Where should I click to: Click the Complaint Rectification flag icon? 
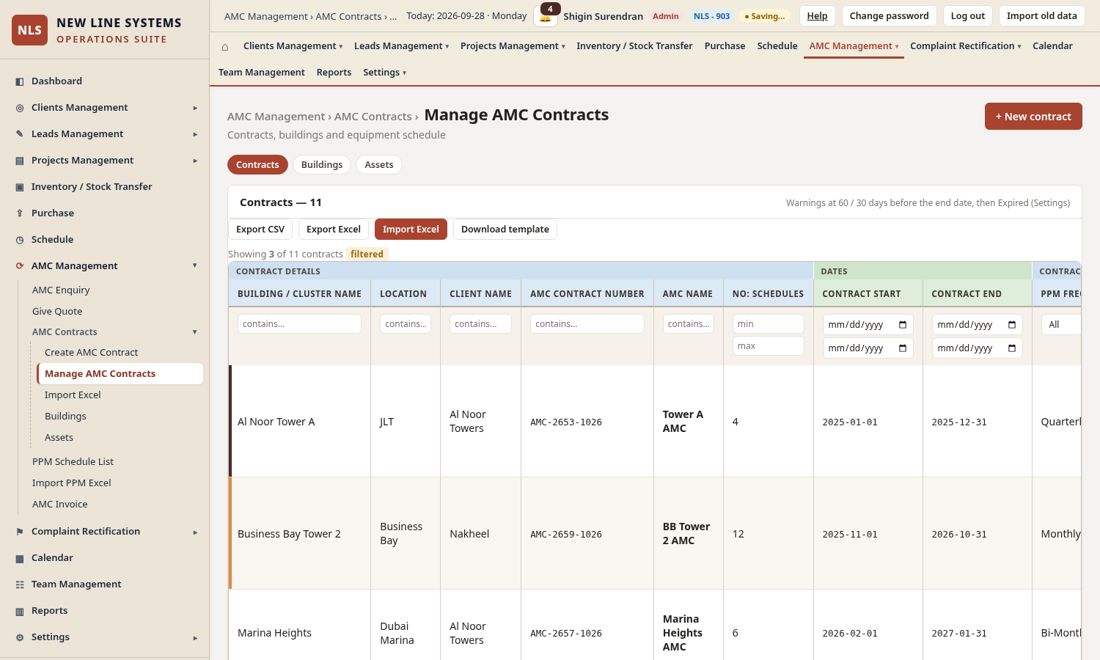click(20, 532)
